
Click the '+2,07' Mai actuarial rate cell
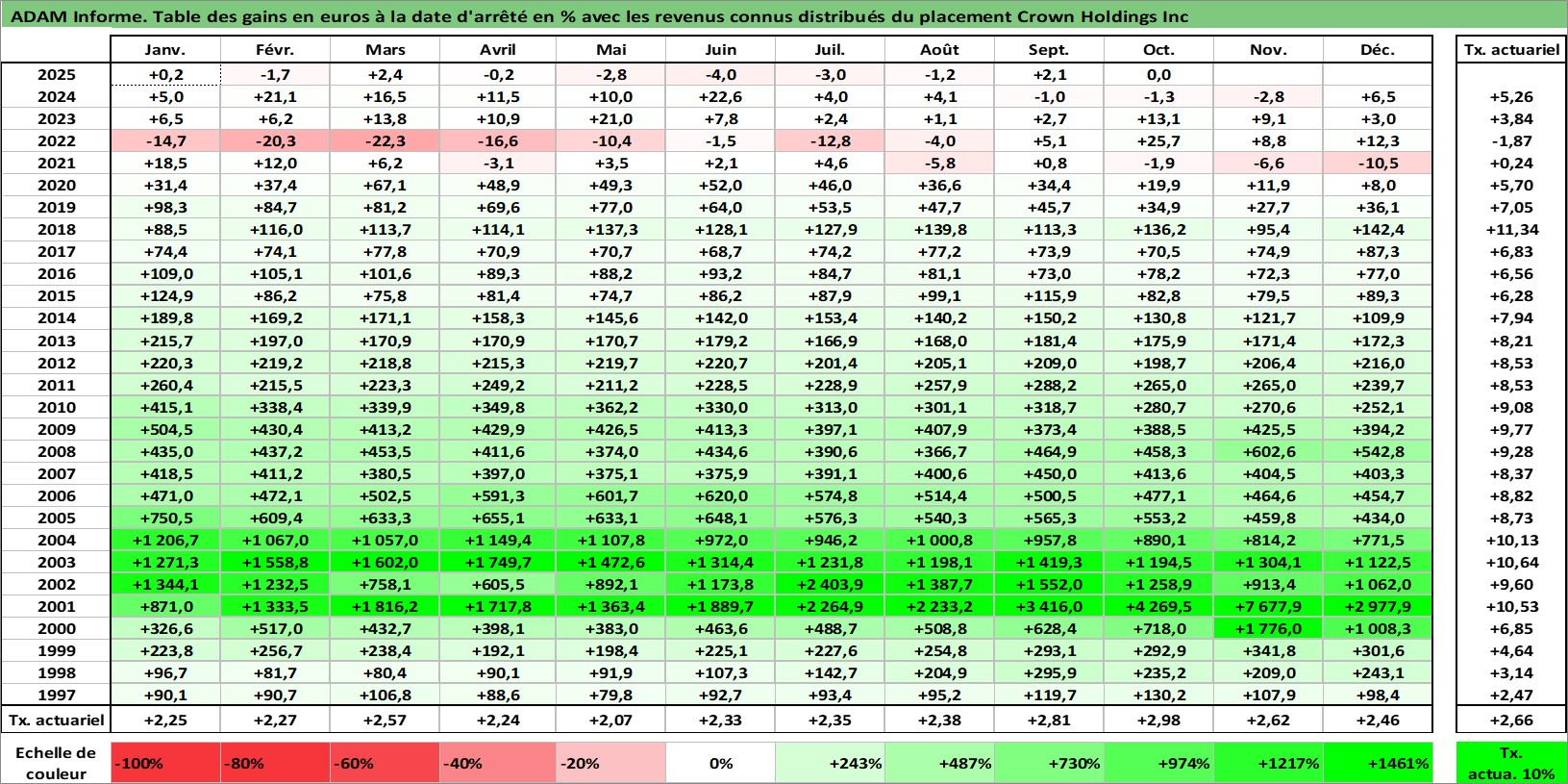(x=610, y=720)
